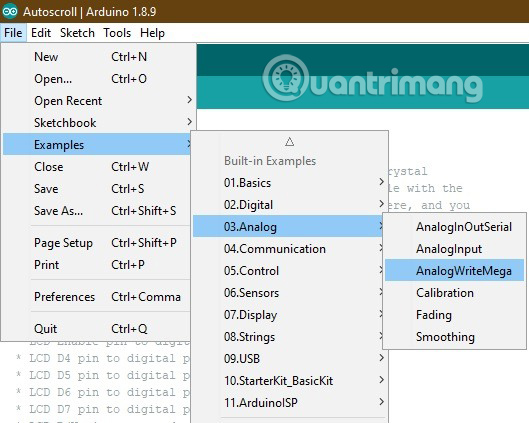Click Save in the File menu
Screen dimensions: 529x423
point(97,189)
